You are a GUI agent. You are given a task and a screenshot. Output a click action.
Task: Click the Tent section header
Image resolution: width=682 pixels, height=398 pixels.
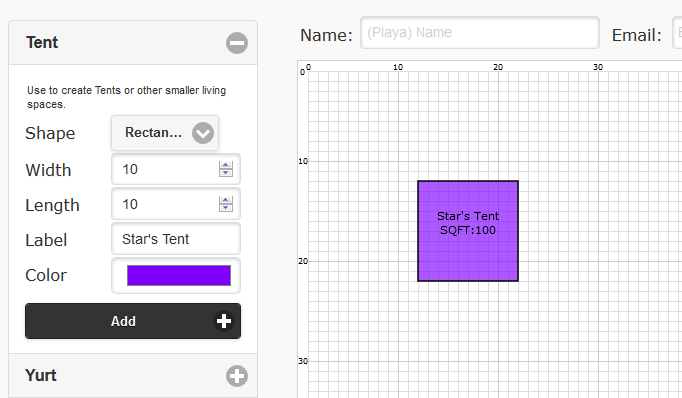(133, 43)
